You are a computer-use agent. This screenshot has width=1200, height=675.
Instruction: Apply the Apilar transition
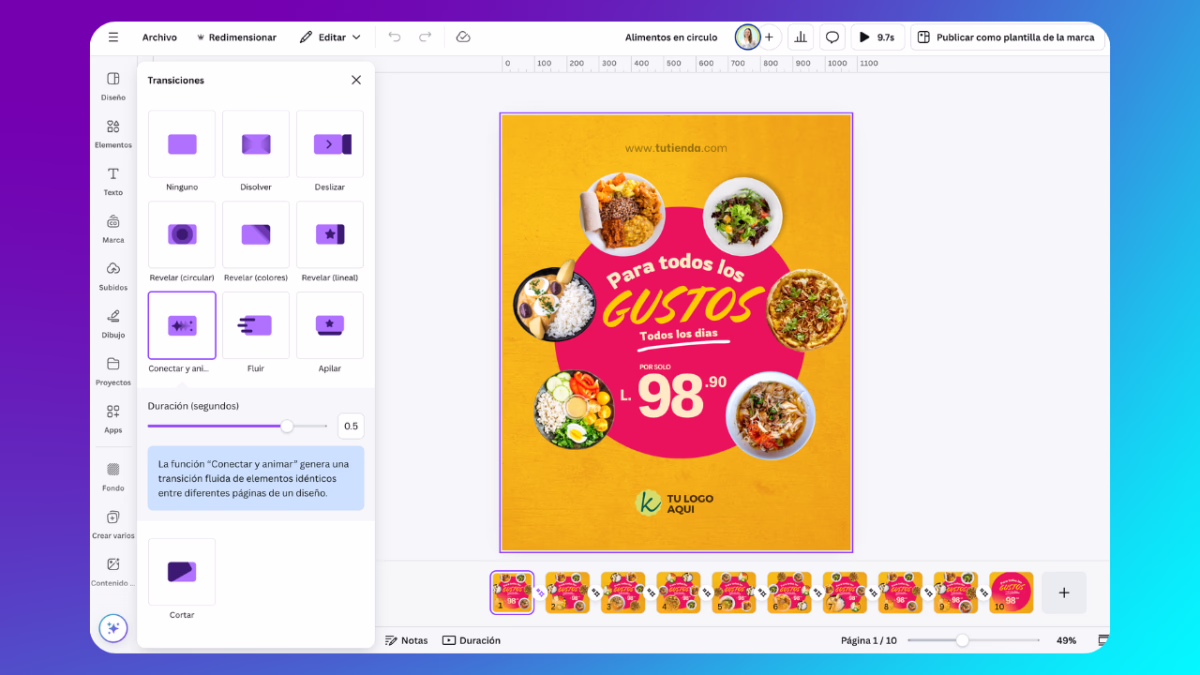click(x=330, y=325)
